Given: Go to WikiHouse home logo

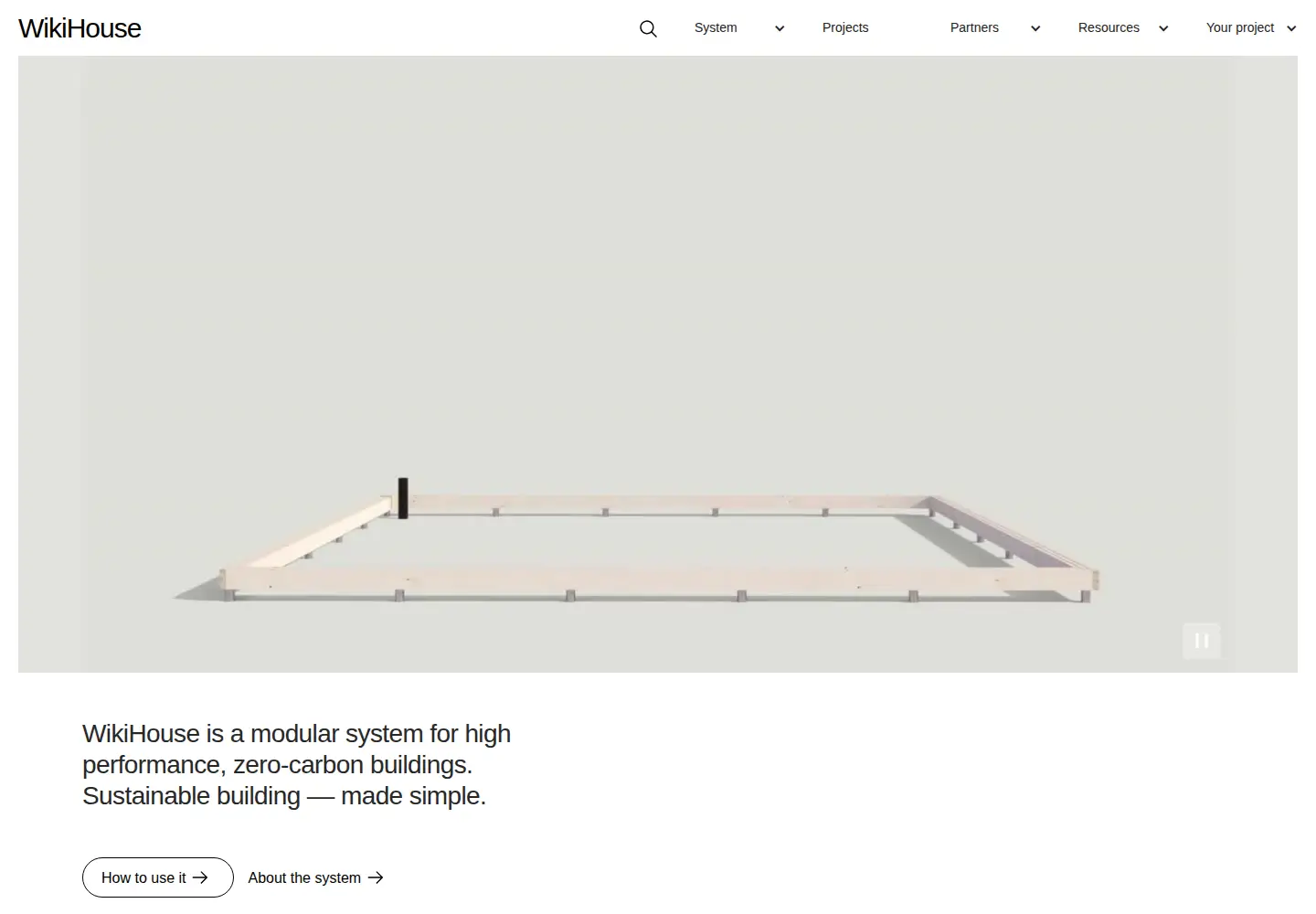Looking at the screenshot, I should click(x=80, y=28).
